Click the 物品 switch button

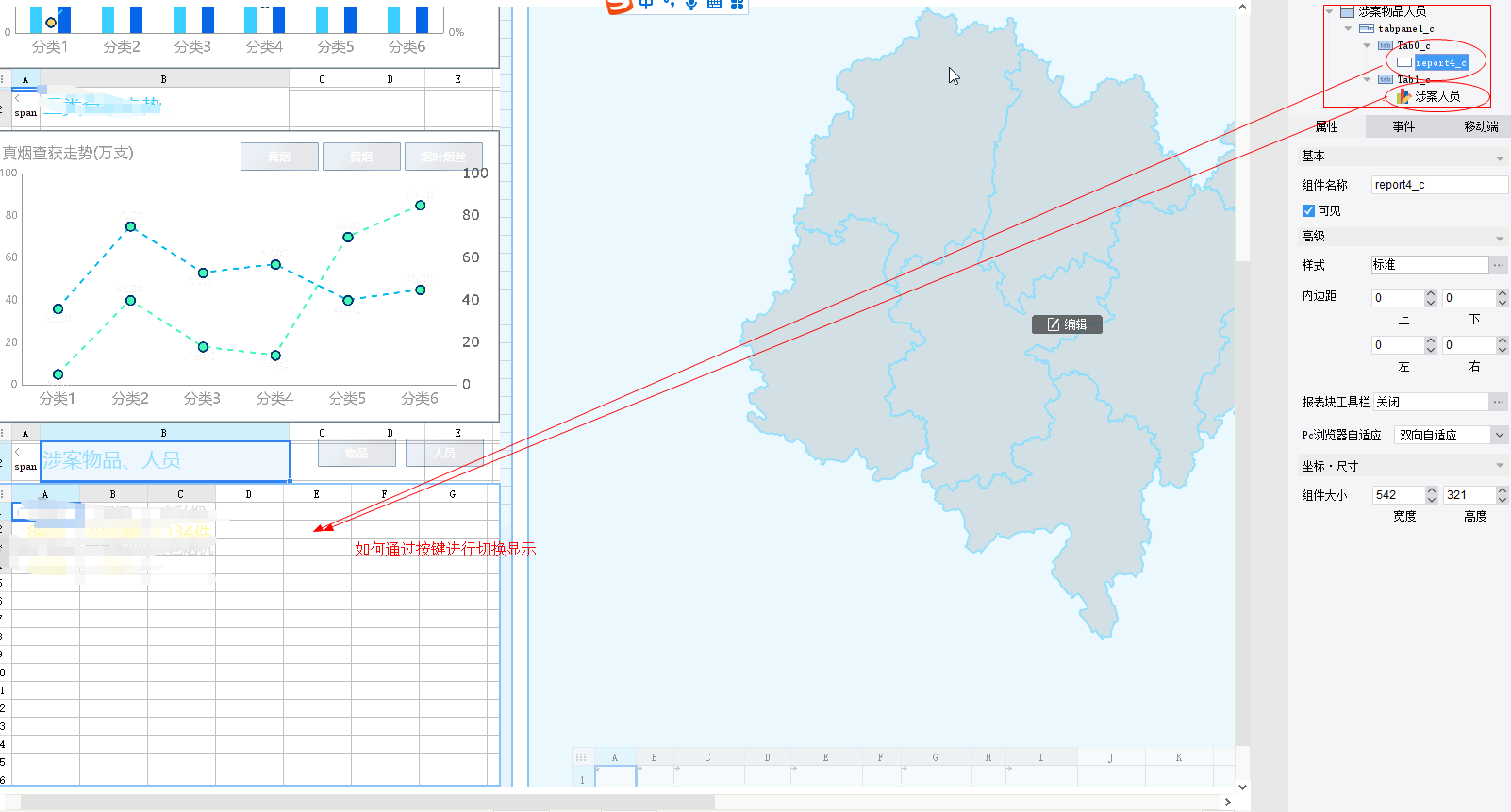(x=357, y=453)
